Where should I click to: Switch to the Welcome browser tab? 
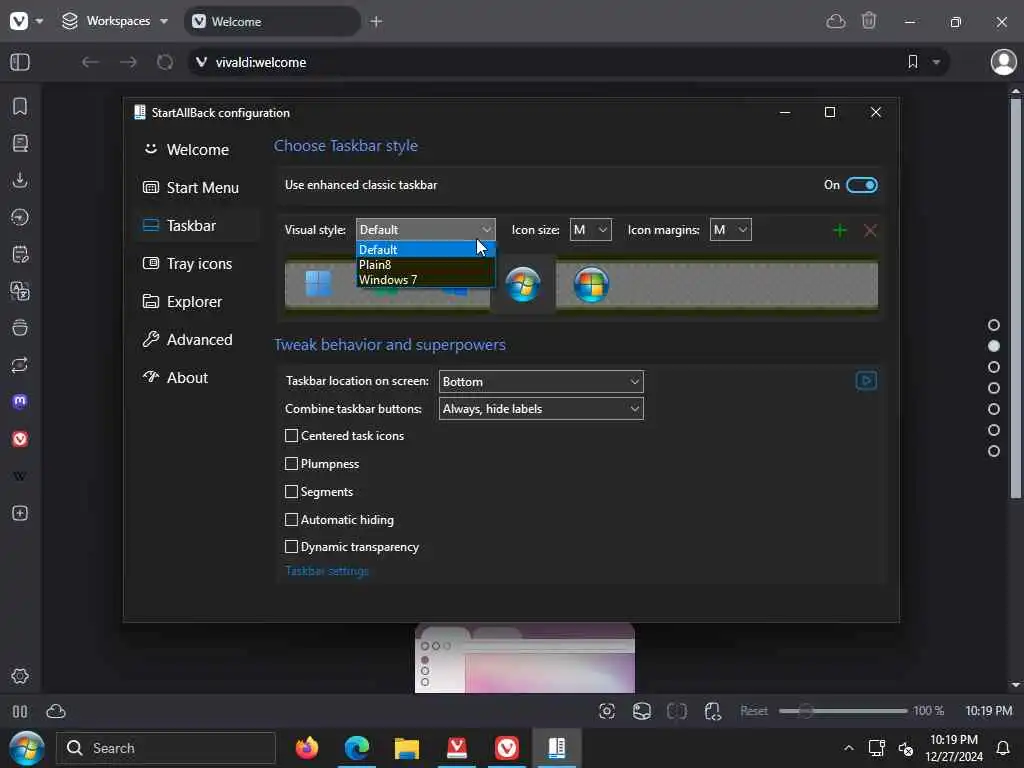(x=272, y=22)
